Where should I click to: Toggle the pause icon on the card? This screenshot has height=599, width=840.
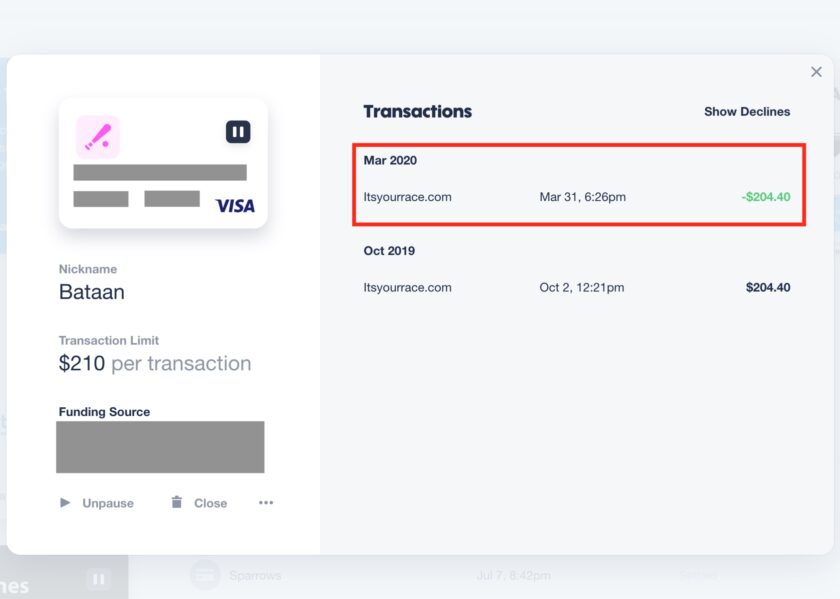pyautogui.click(x=238, y=132)
